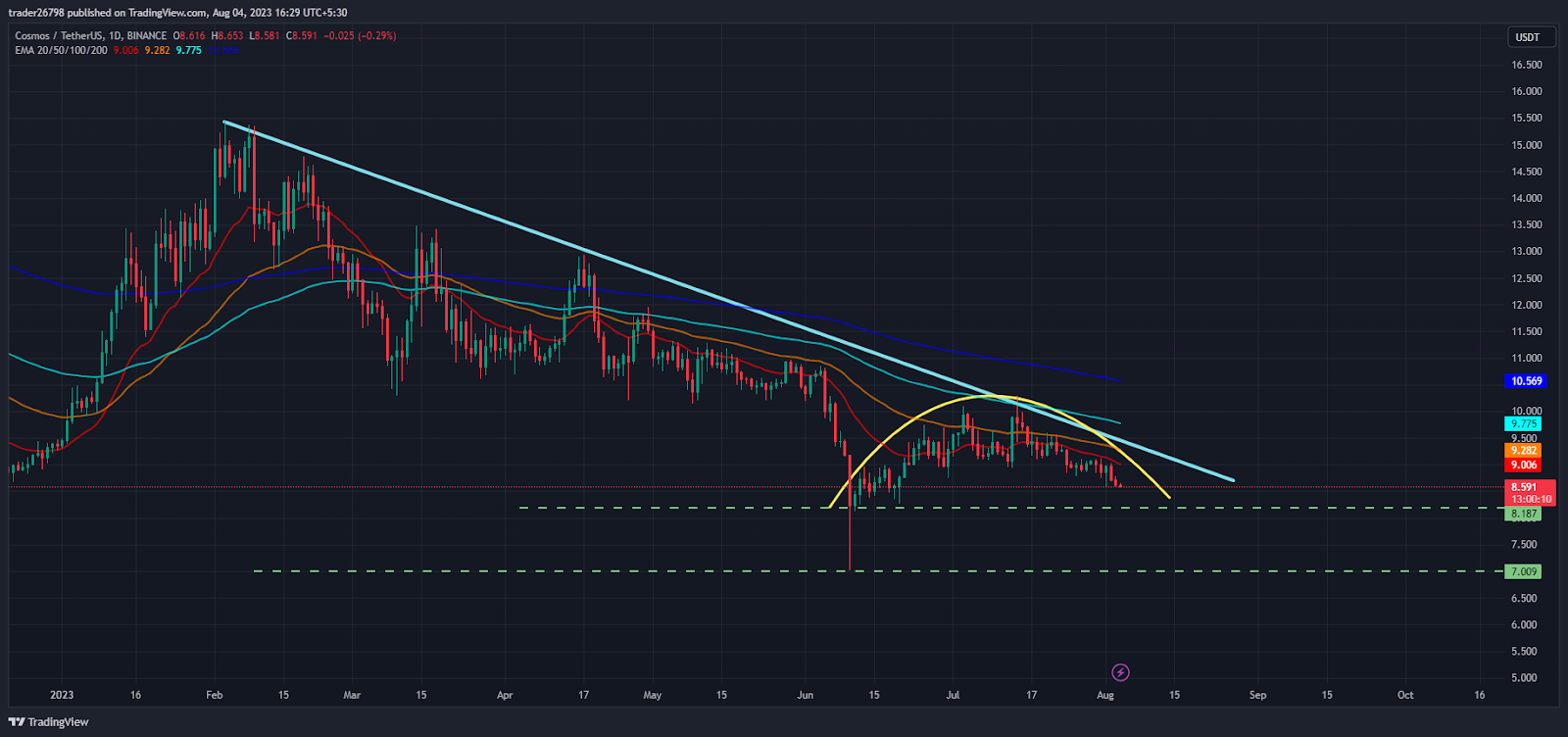Click the Jun label on time axis
Viewport: 1568px width, 737px height.
[x=806, y=695]
